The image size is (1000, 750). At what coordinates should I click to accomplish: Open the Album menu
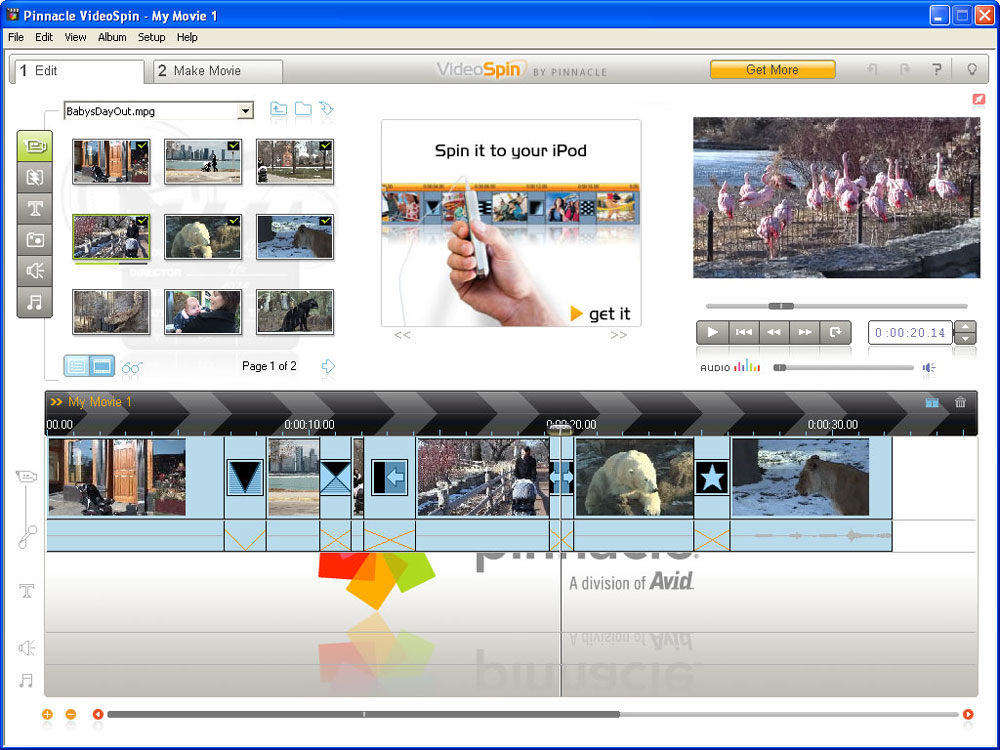pos(112,37)
